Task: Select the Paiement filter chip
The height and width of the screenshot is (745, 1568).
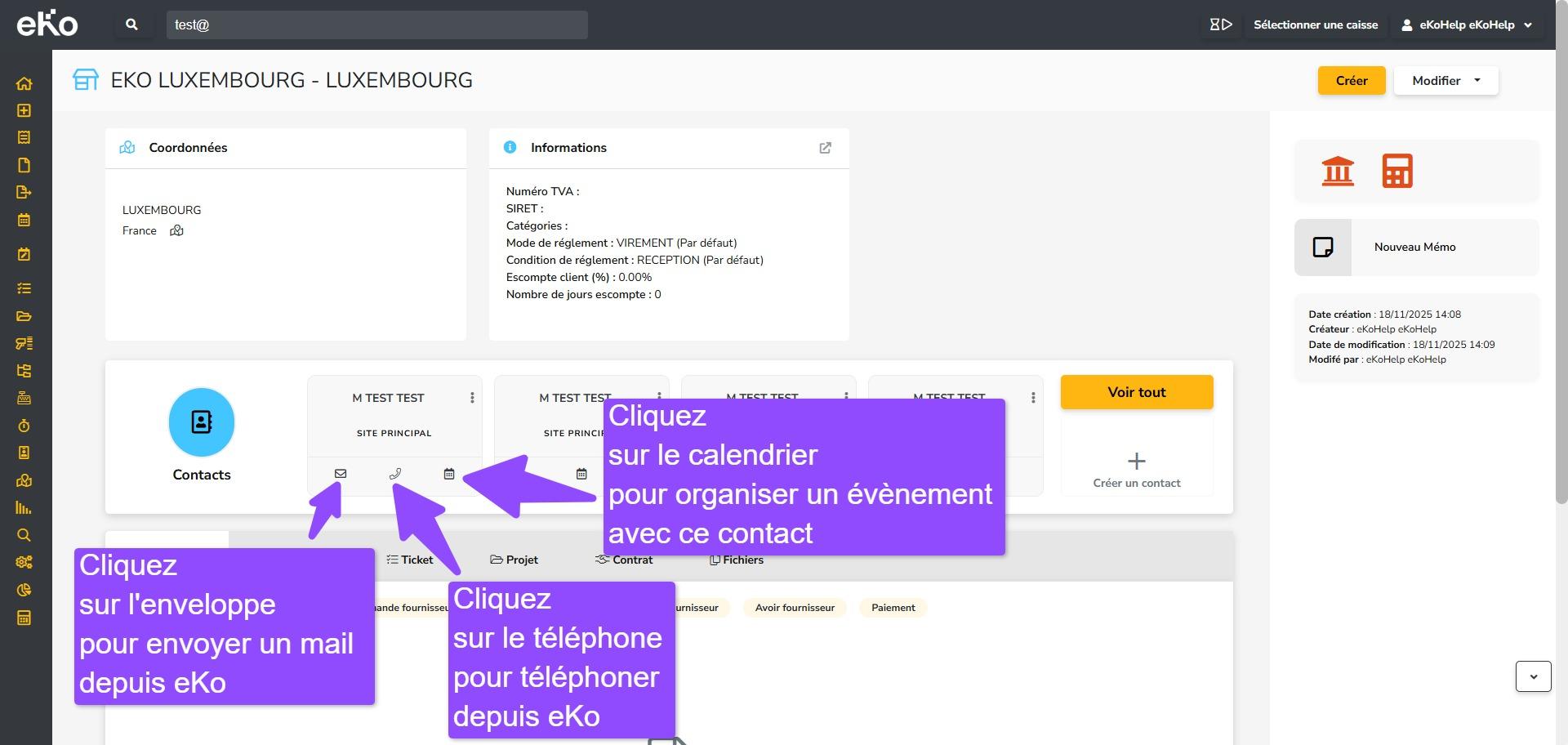Action: (x=893, y=608)
